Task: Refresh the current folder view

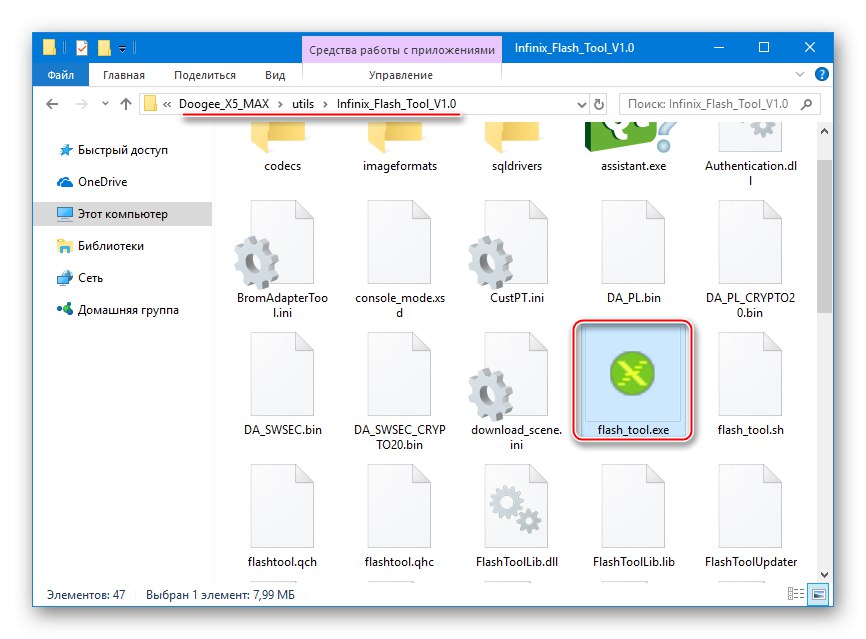Action: (x=599, y=104)
